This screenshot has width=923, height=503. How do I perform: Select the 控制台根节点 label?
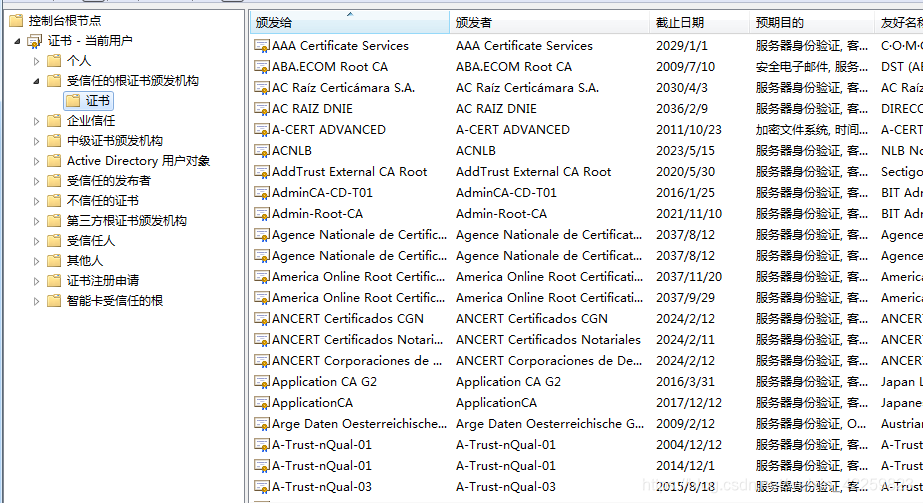click(x=65, y=21)
